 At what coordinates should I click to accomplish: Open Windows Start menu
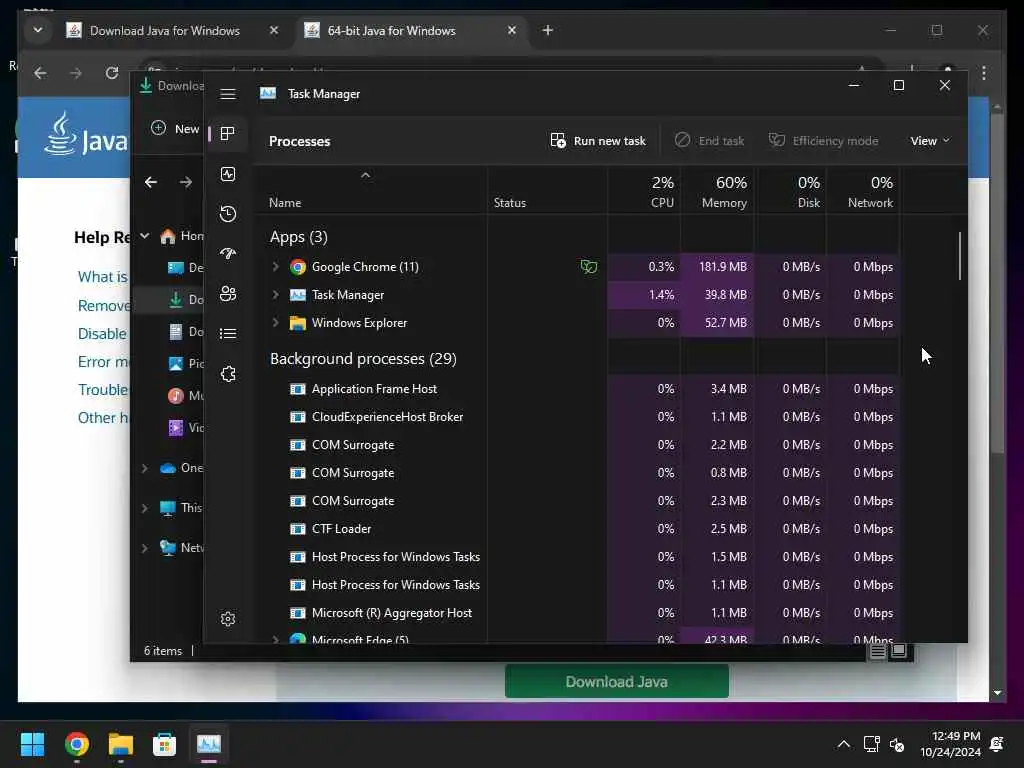tap(32, 744)
